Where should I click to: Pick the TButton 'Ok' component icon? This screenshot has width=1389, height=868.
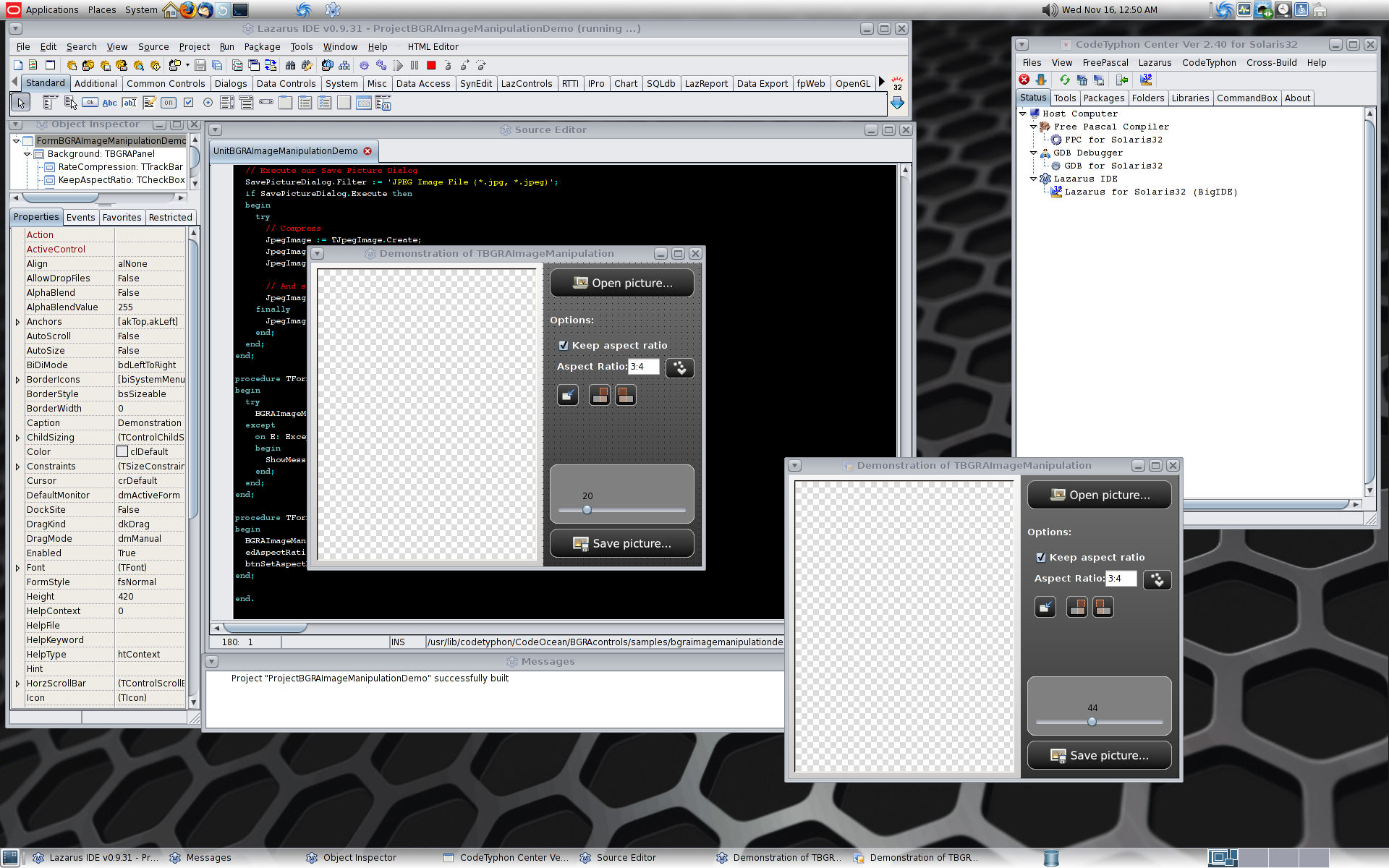point(90,102)
